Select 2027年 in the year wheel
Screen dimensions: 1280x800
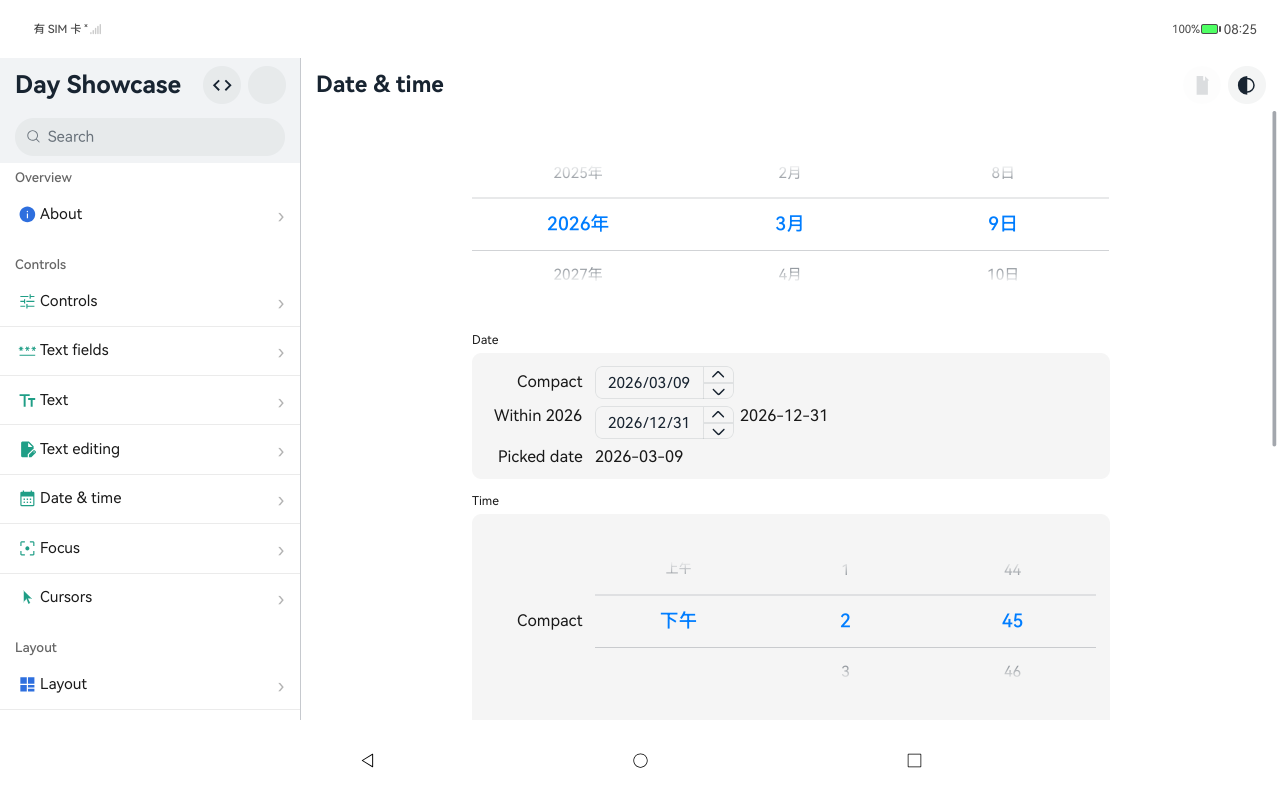[578, 273]
